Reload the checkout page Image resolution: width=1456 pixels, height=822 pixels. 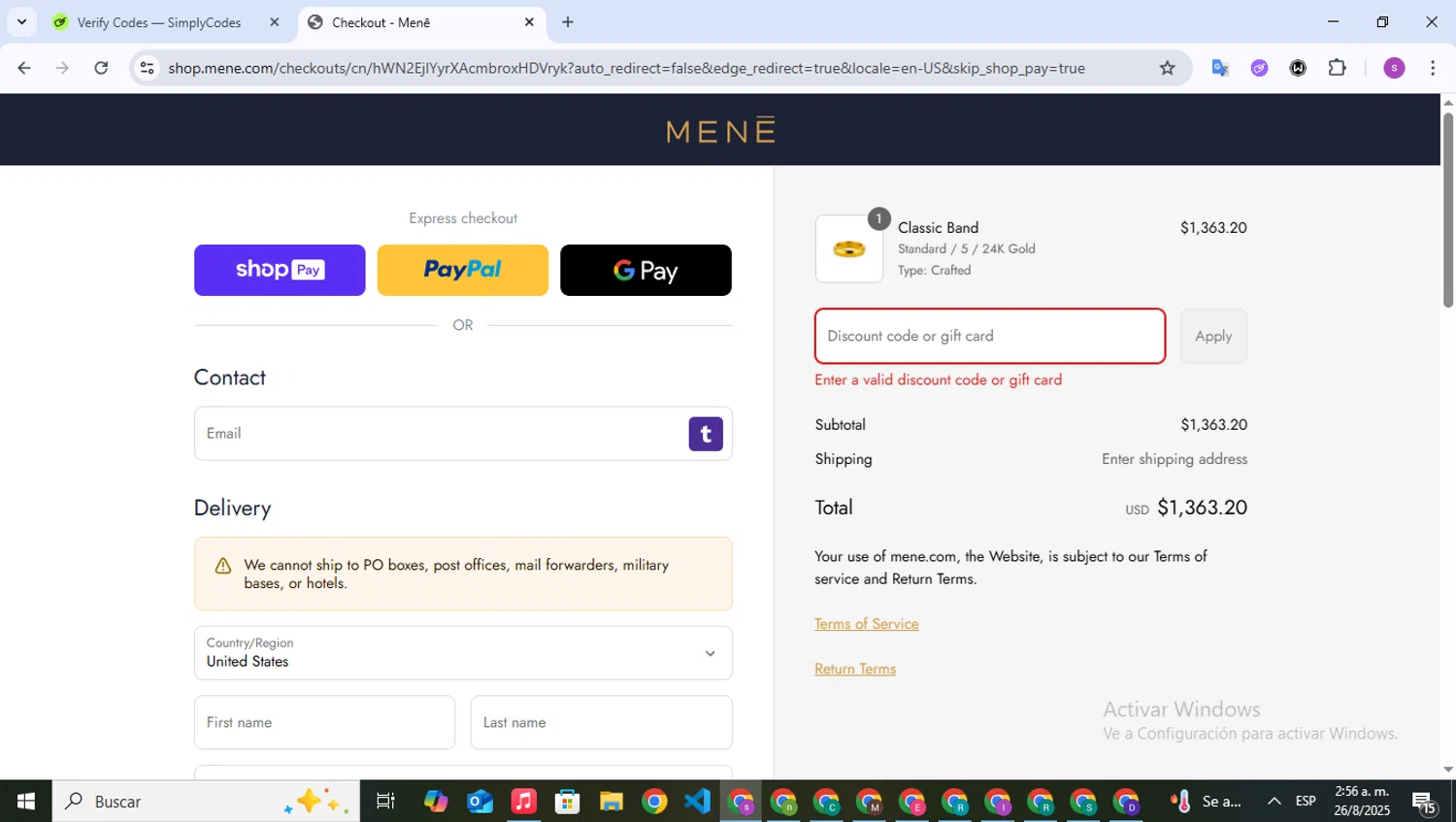tap(101, 68)
